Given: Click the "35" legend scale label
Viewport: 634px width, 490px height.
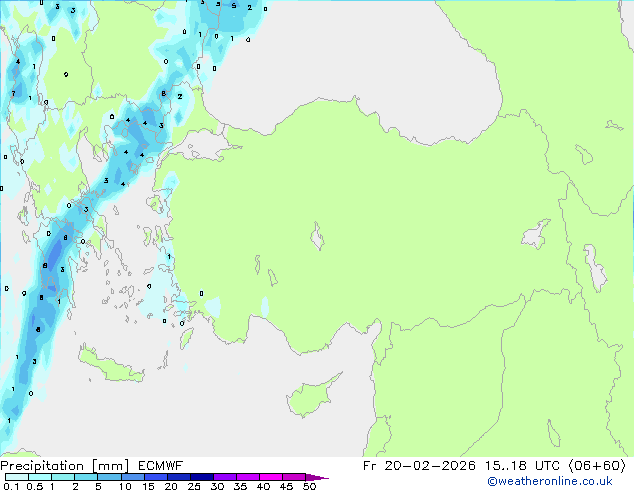Looking at the screenshot, I should [240, 486].
